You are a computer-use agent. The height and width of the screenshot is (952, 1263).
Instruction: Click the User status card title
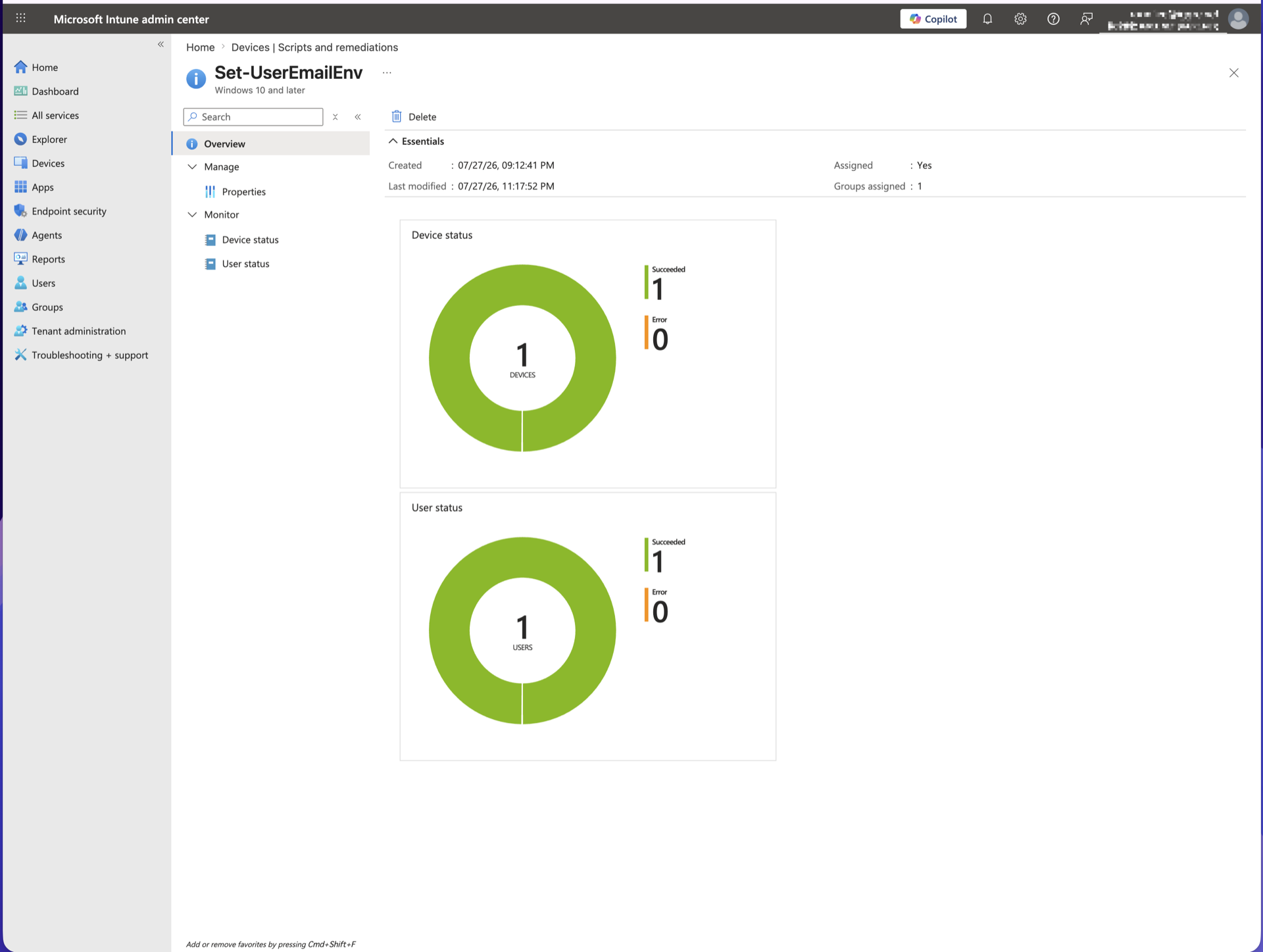point(437,507)
